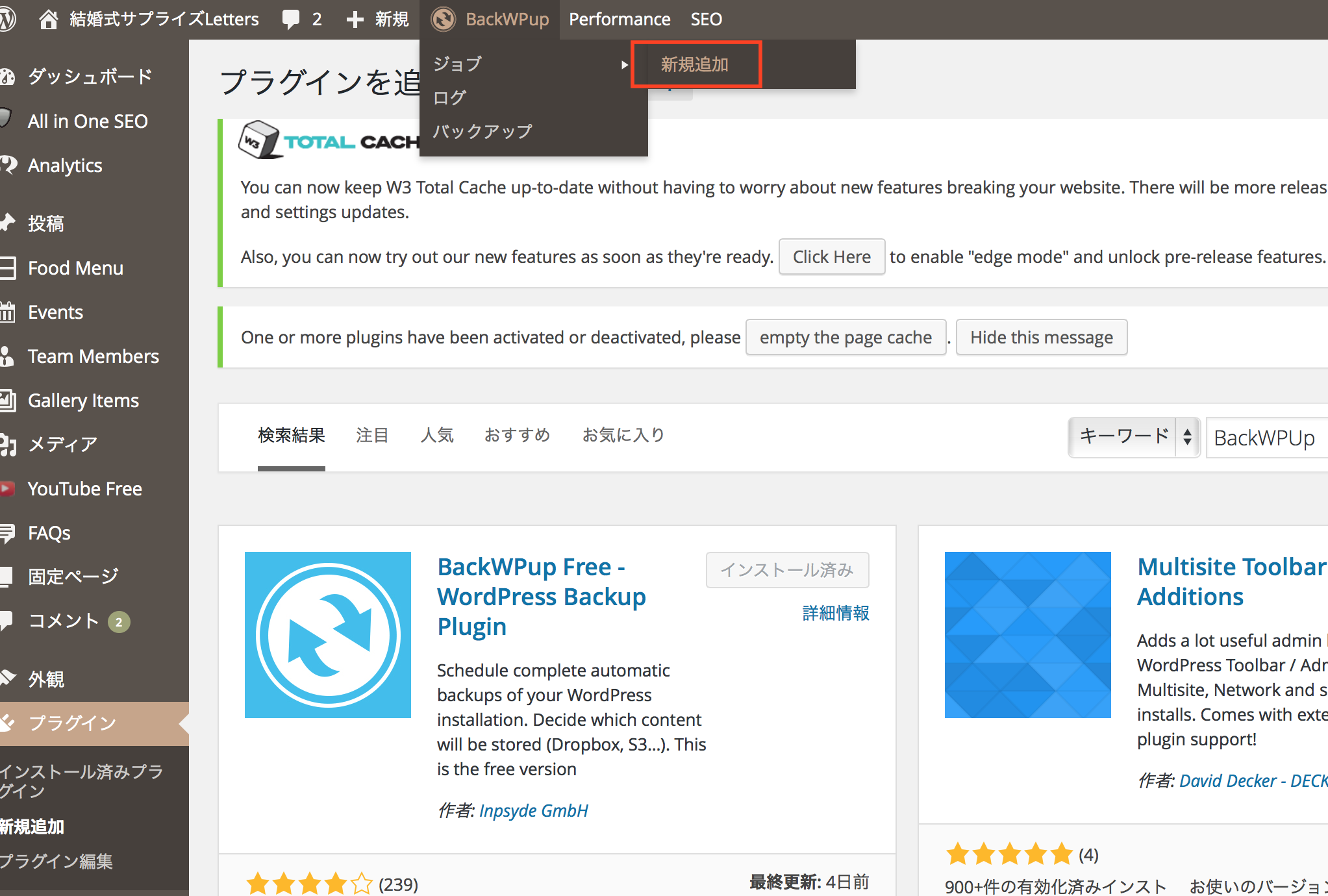The image size is (1328, 896).
Task: Click the Events calendar icon in the sidebar
Action: pyautogui.click(x=8, y=312)
